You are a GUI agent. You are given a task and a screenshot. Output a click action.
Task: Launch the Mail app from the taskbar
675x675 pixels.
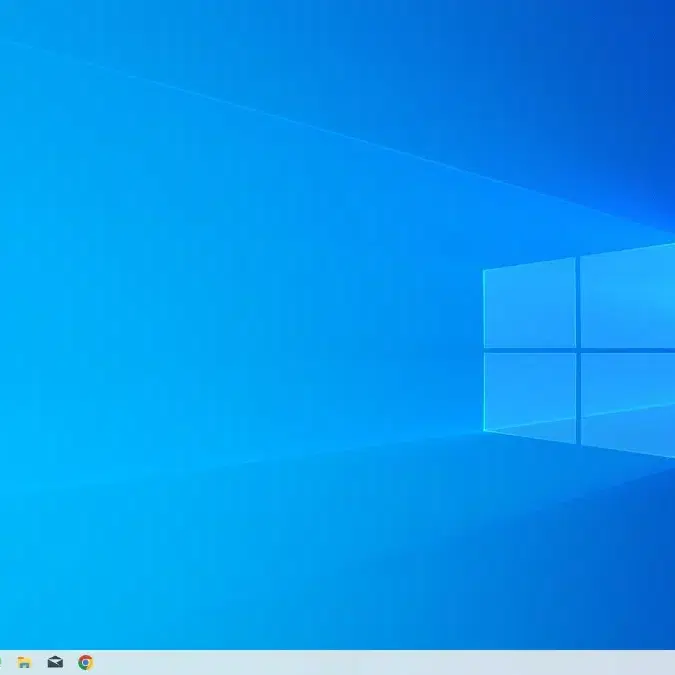pos(55,662)
